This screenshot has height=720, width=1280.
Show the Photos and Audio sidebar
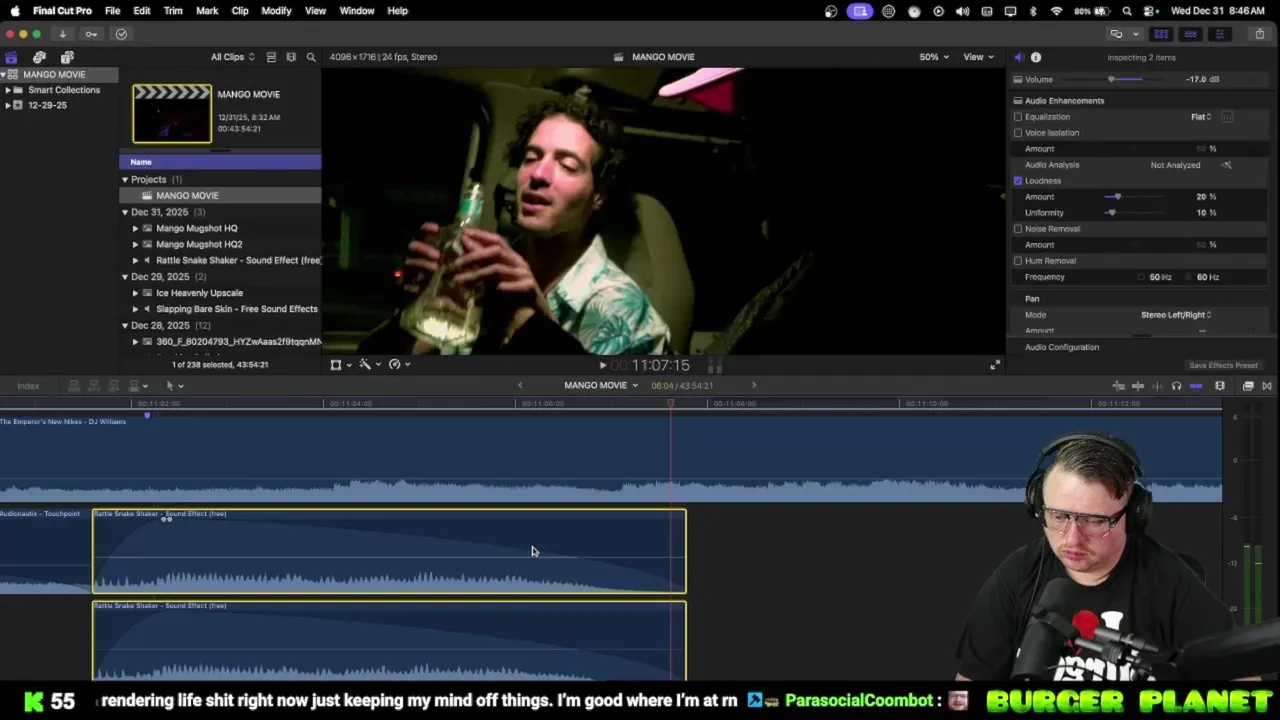pyautogui.click(x=39, y=57)
